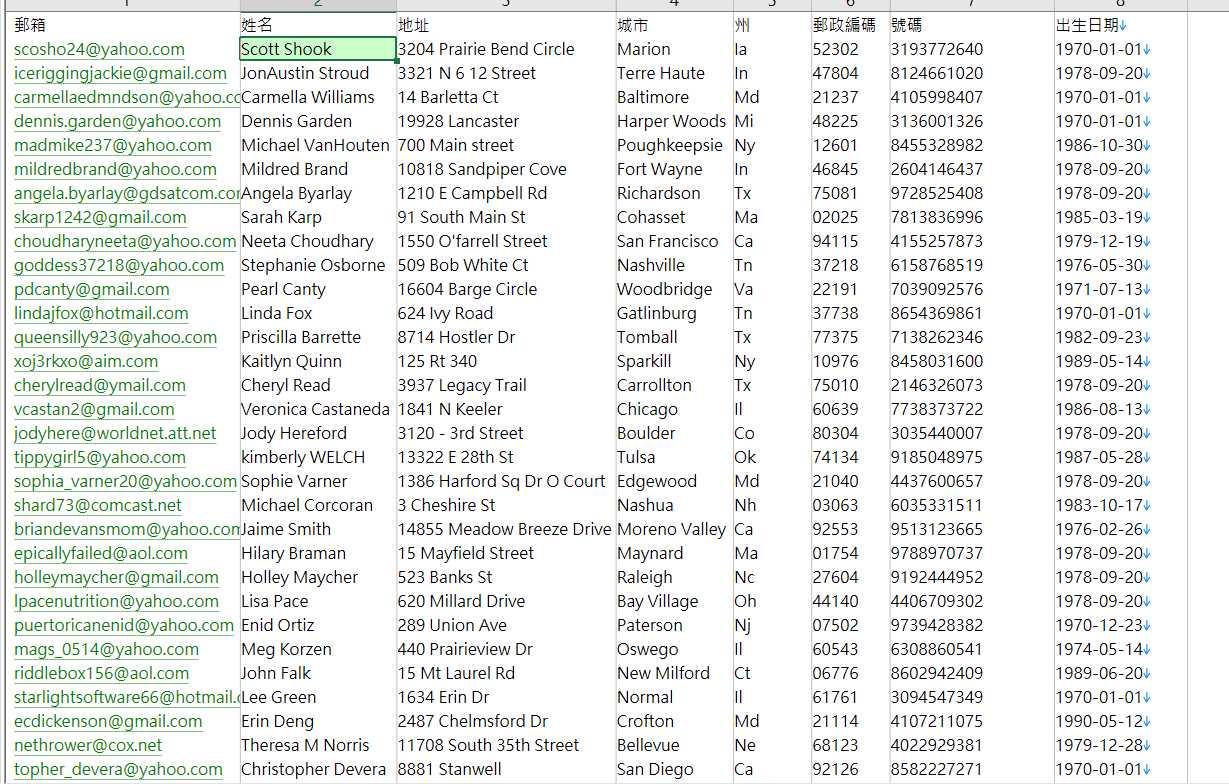Select the state cell Nh
This screenshot has width=1229, height=784.
(772, 505)
